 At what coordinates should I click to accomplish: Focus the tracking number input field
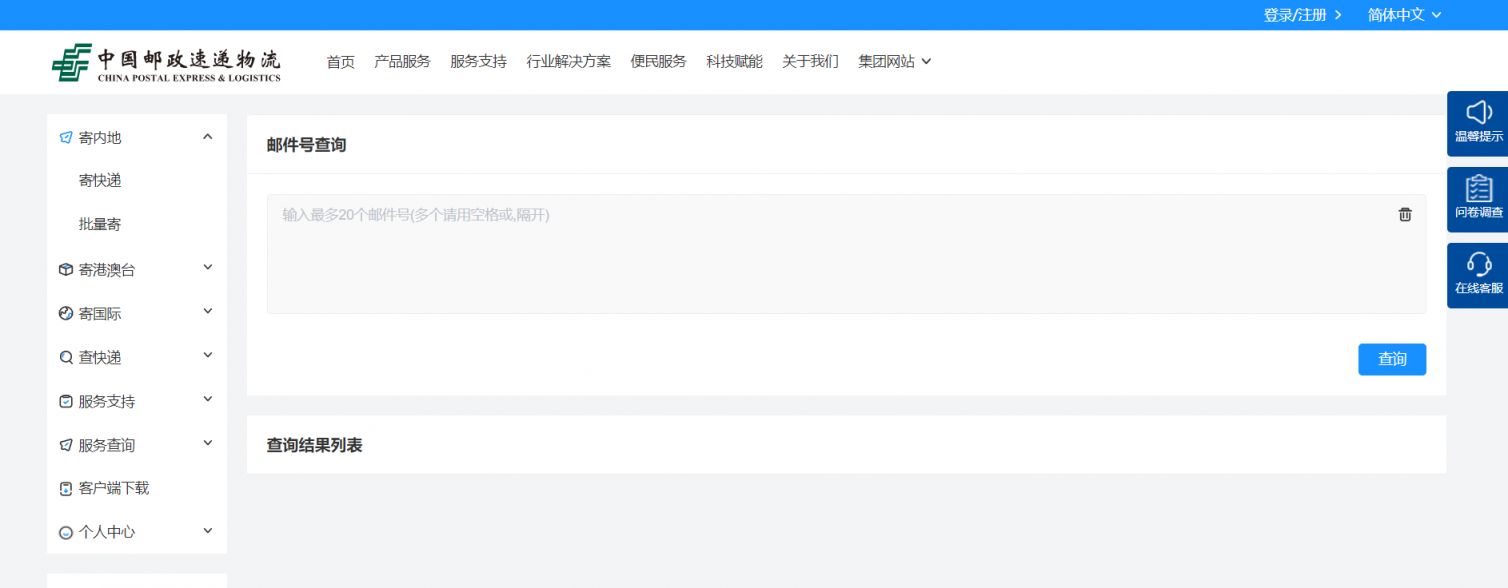(x=846, y=254)
